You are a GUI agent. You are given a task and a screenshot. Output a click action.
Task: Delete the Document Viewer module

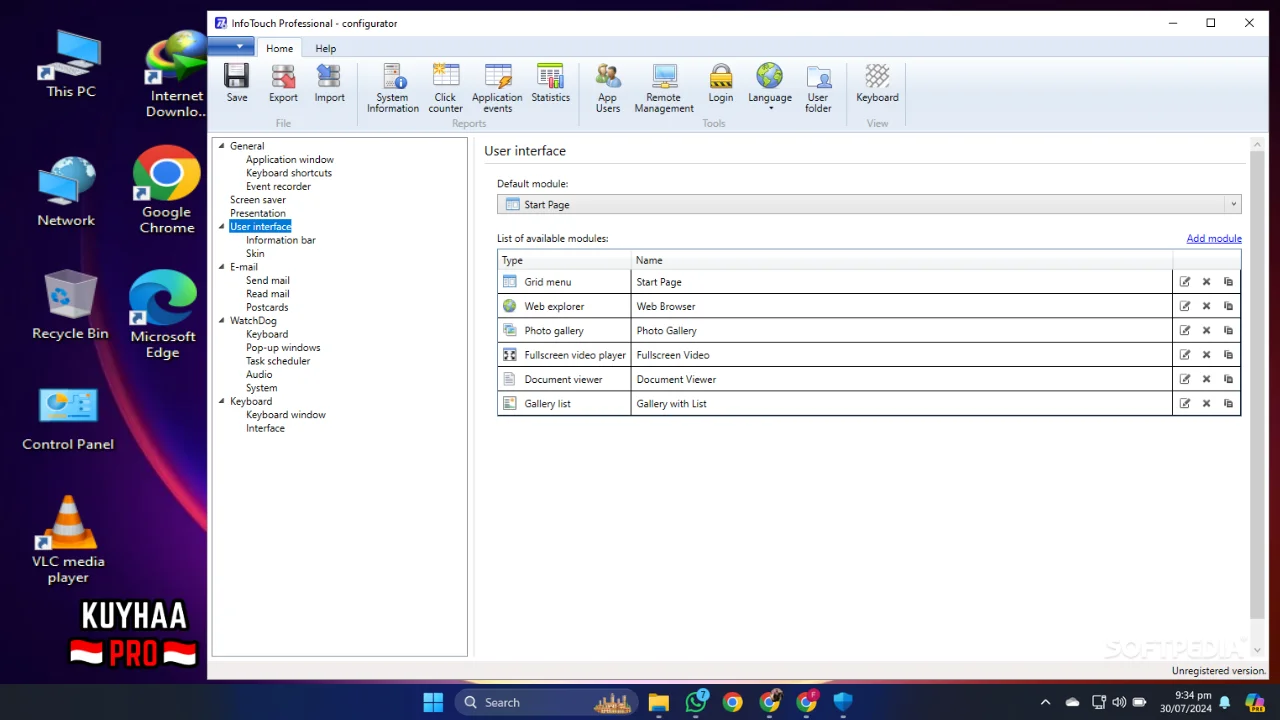[1207, 379]
